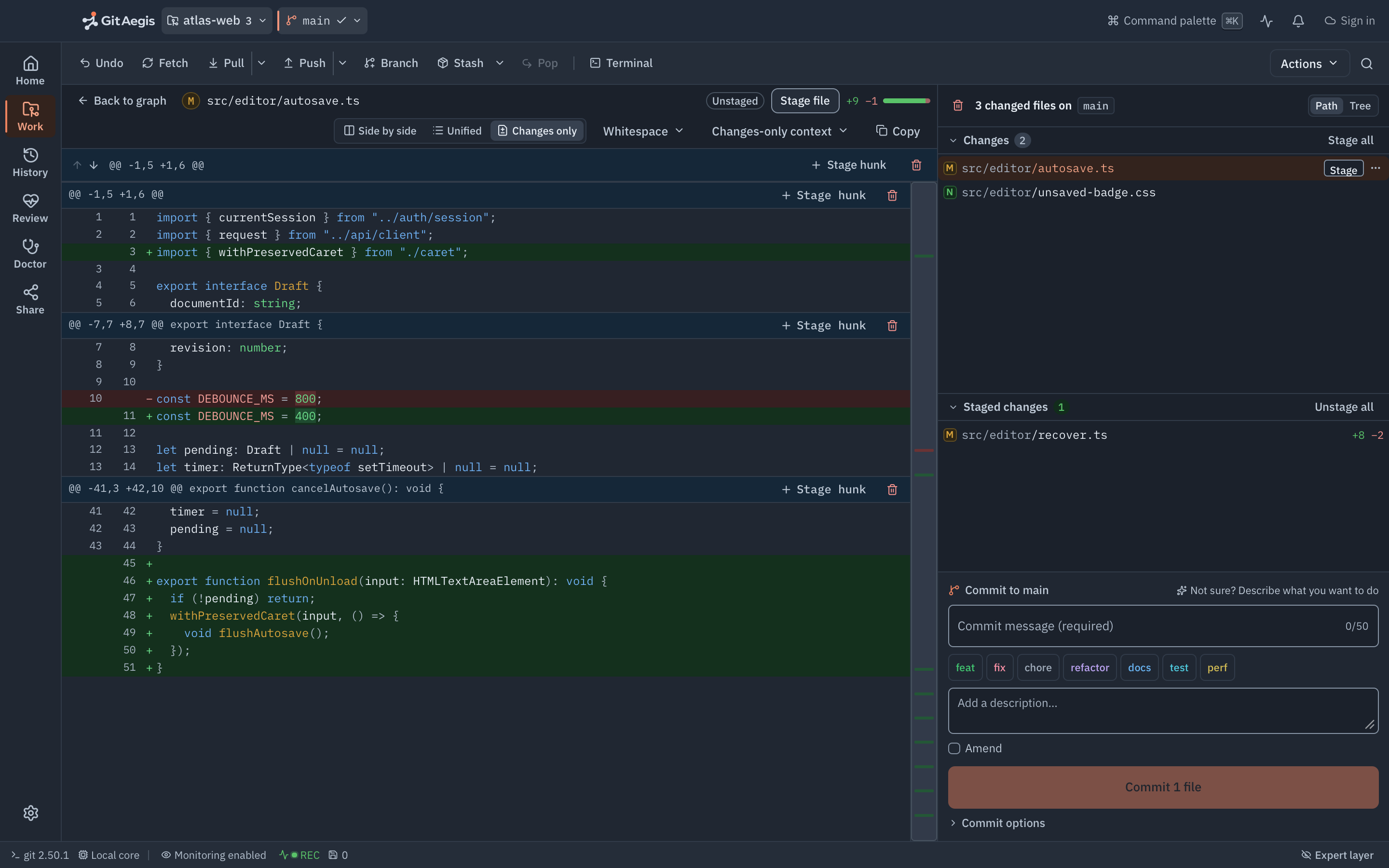Discard hunk trash icon in sticky header
Screen dimensions: 1389x868
917,165
